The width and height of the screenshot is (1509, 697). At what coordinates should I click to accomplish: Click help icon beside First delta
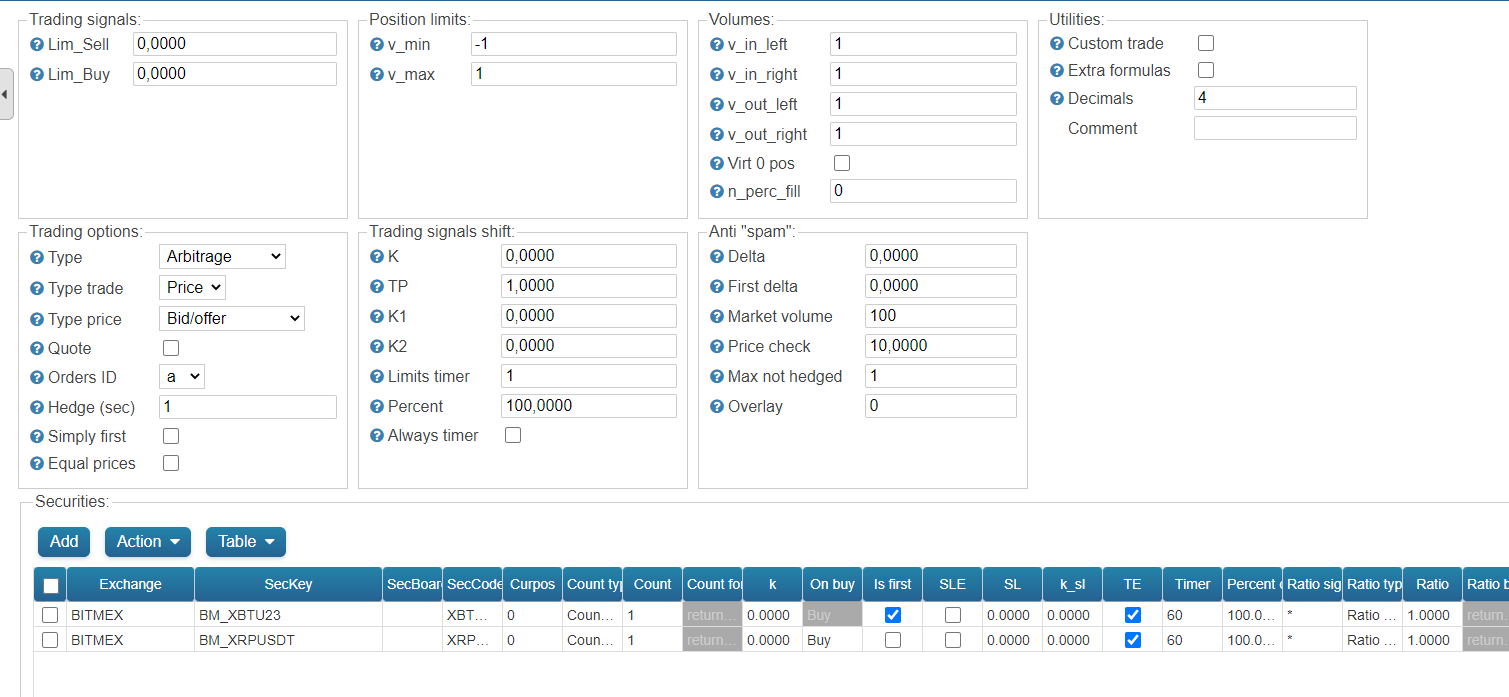click(x=717, y=287)
